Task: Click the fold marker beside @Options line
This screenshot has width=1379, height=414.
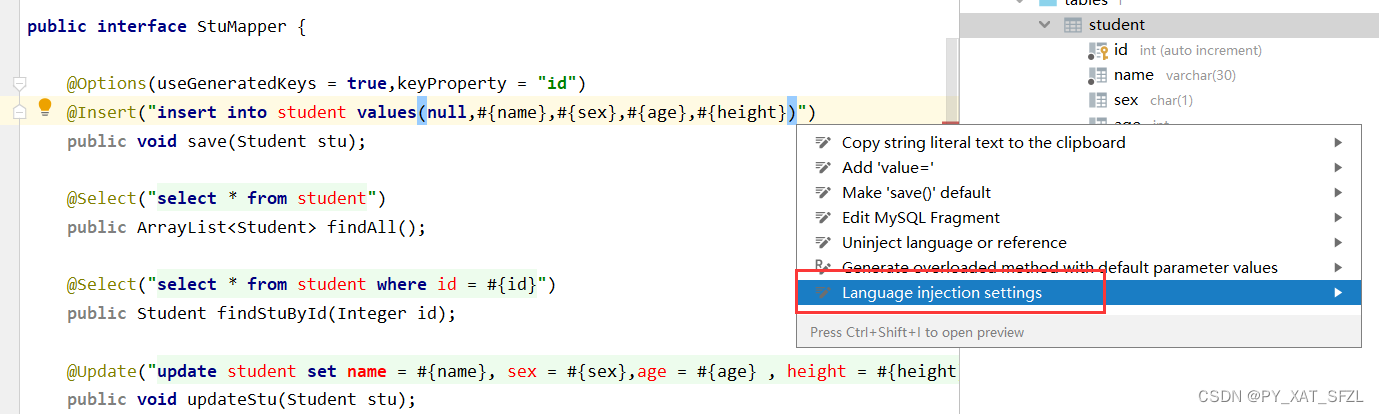Action: (x=18, y=82)
